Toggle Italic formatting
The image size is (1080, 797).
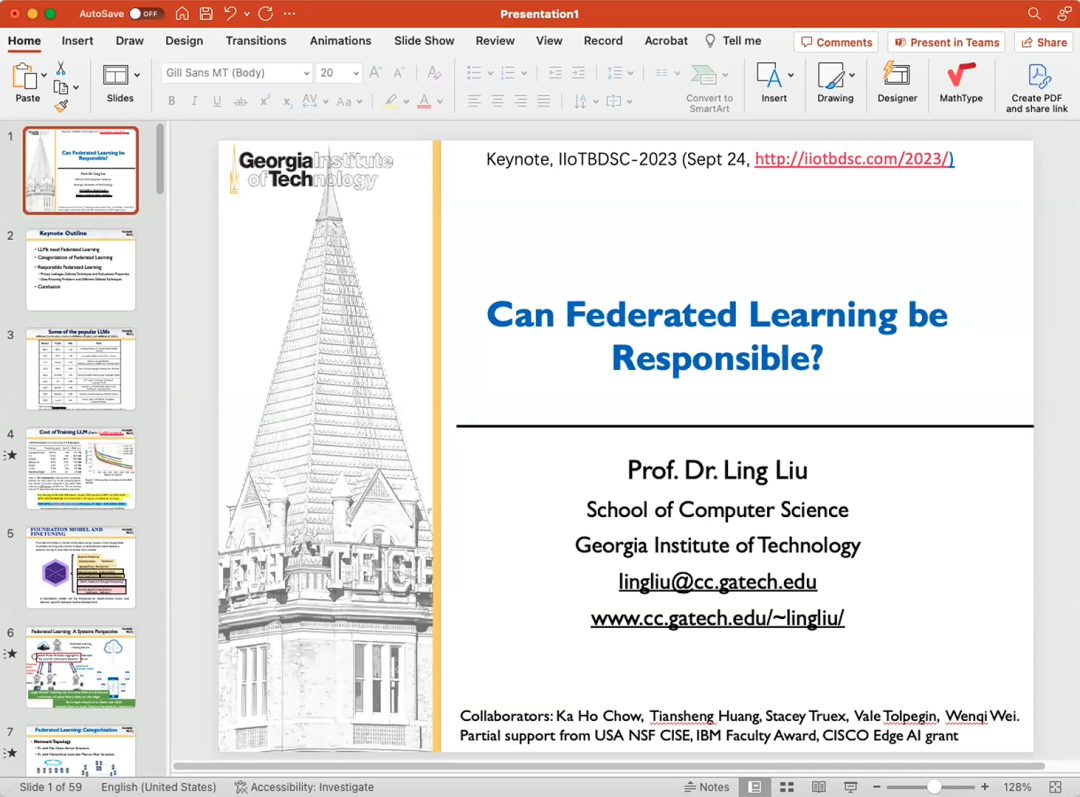[x=194, y=101]
